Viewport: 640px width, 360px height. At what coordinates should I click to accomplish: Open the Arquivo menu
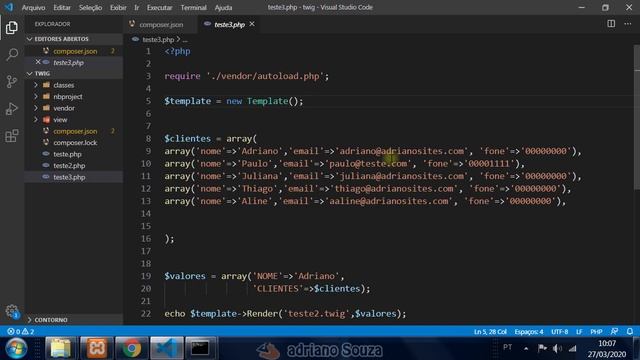pos(33,7)
